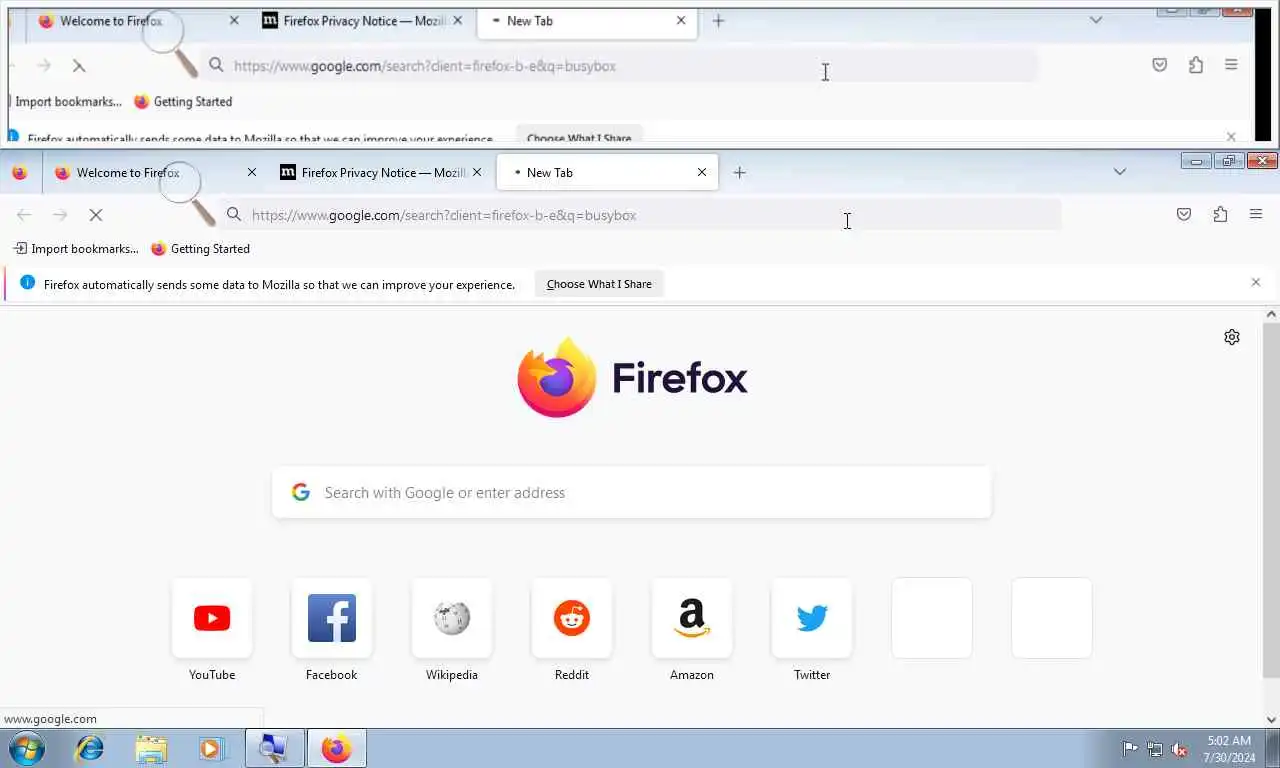This screenshot has width=1280, height=768.
Task: Open the Windows Start menu
Action: pos(26,748)
